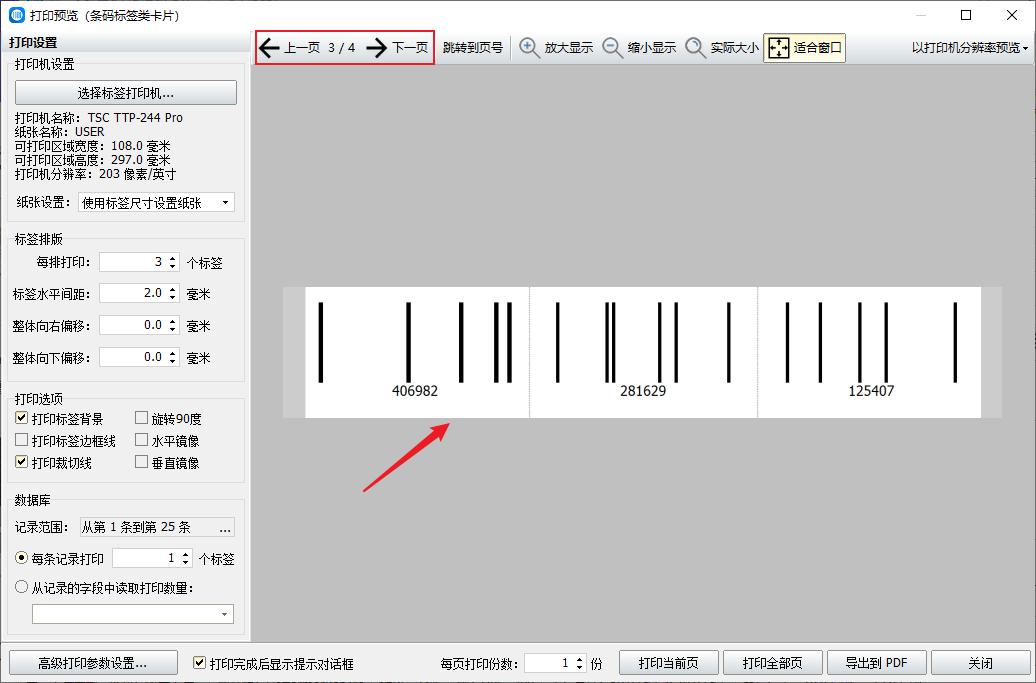Export the labels using 导出到 PDF
The width and height of the screenshot is (1036, 683).
877,662
